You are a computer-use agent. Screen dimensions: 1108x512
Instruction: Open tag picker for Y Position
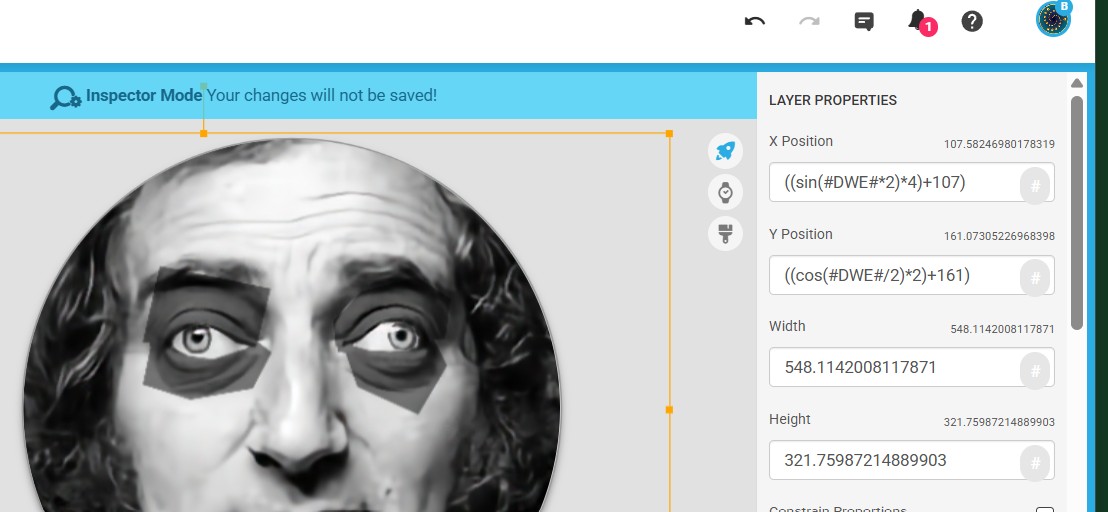tap(1035, 278)
